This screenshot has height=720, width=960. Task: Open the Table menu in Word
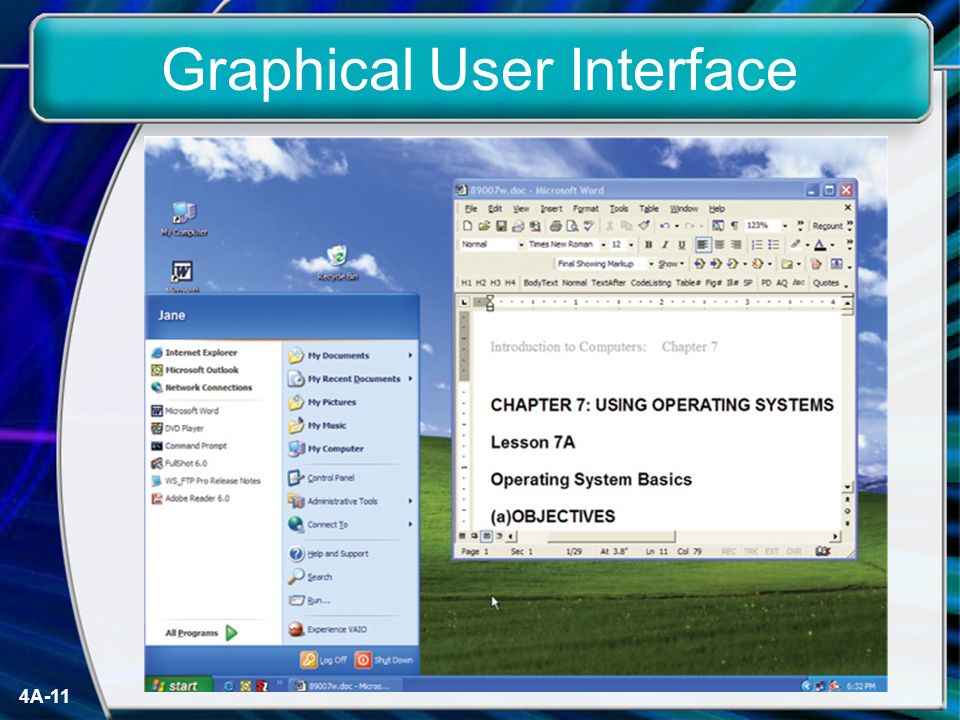649,209
